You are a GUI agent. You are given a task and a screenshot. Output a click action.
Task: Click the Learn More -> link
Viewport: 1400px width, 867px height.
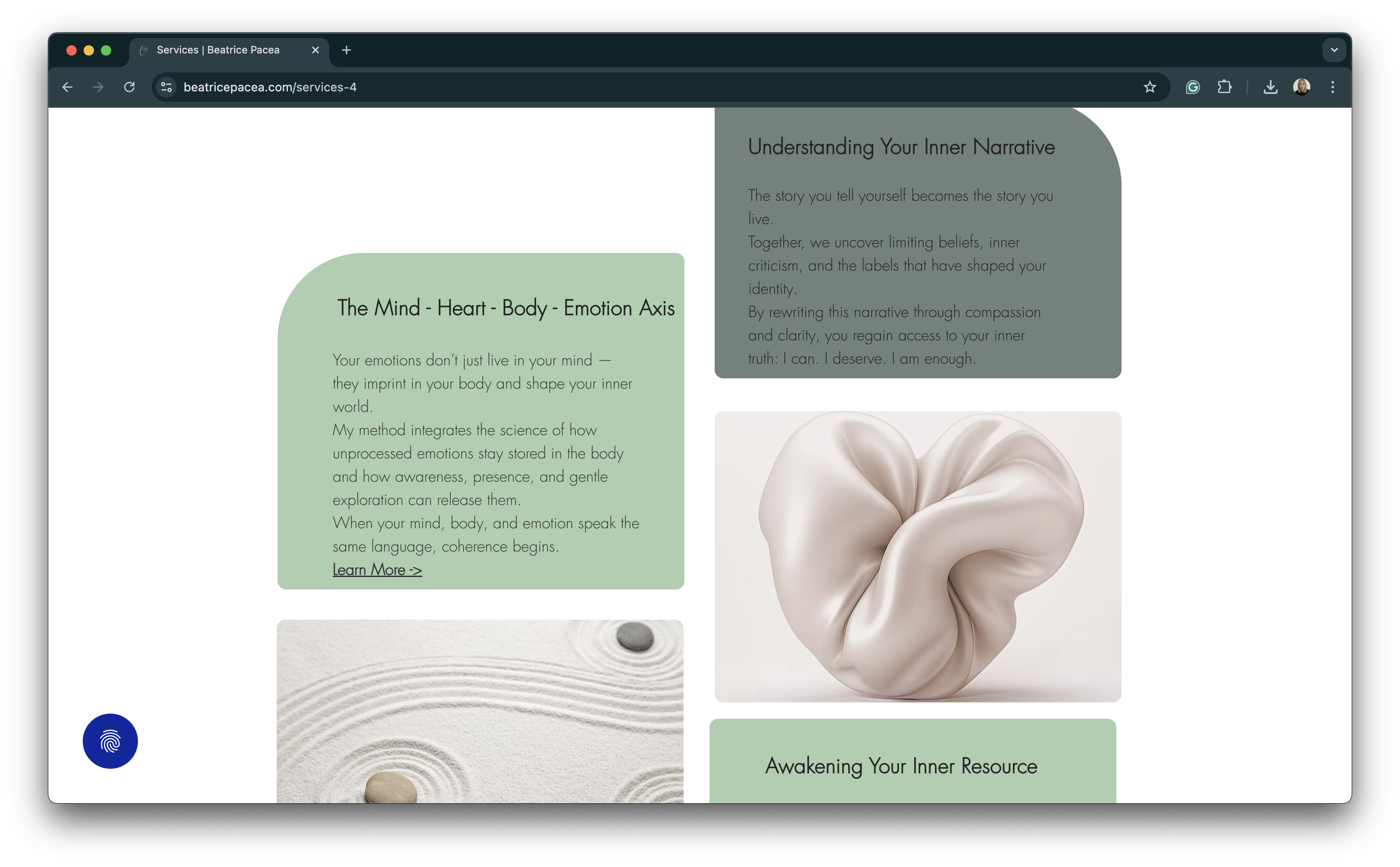(x=377, y=570)
